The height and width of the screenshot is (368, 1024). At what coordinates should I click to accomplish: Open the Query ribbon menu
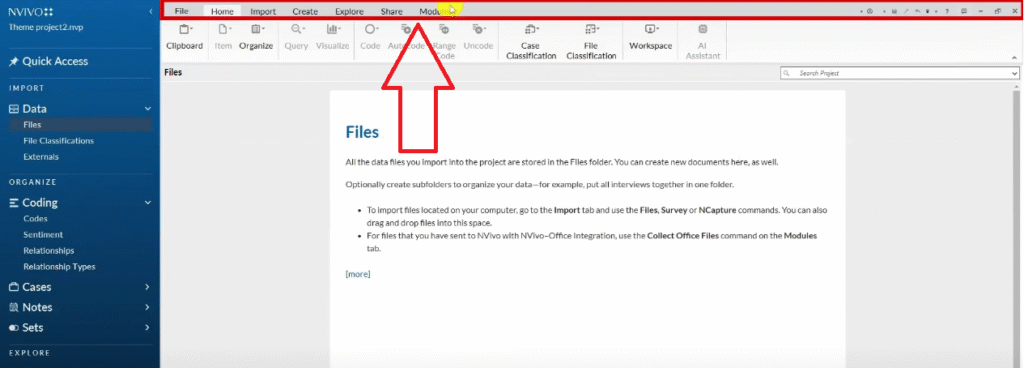(296, 37)
